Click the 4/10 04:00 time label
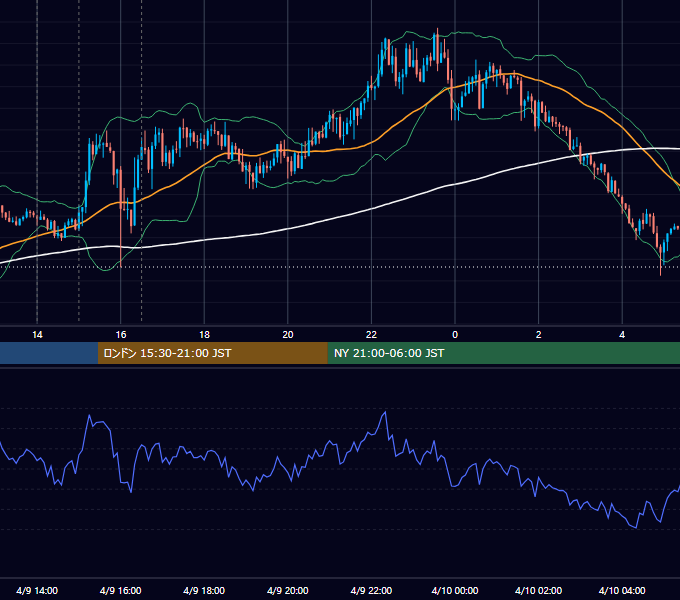This screenshot has height=600, width=680. 622,590
